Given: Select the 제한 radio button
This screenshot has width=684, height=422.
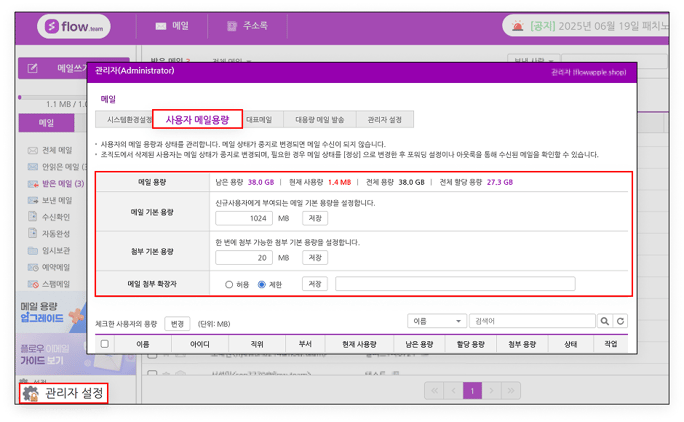Looking at the screenshot, I should [262, 284].
